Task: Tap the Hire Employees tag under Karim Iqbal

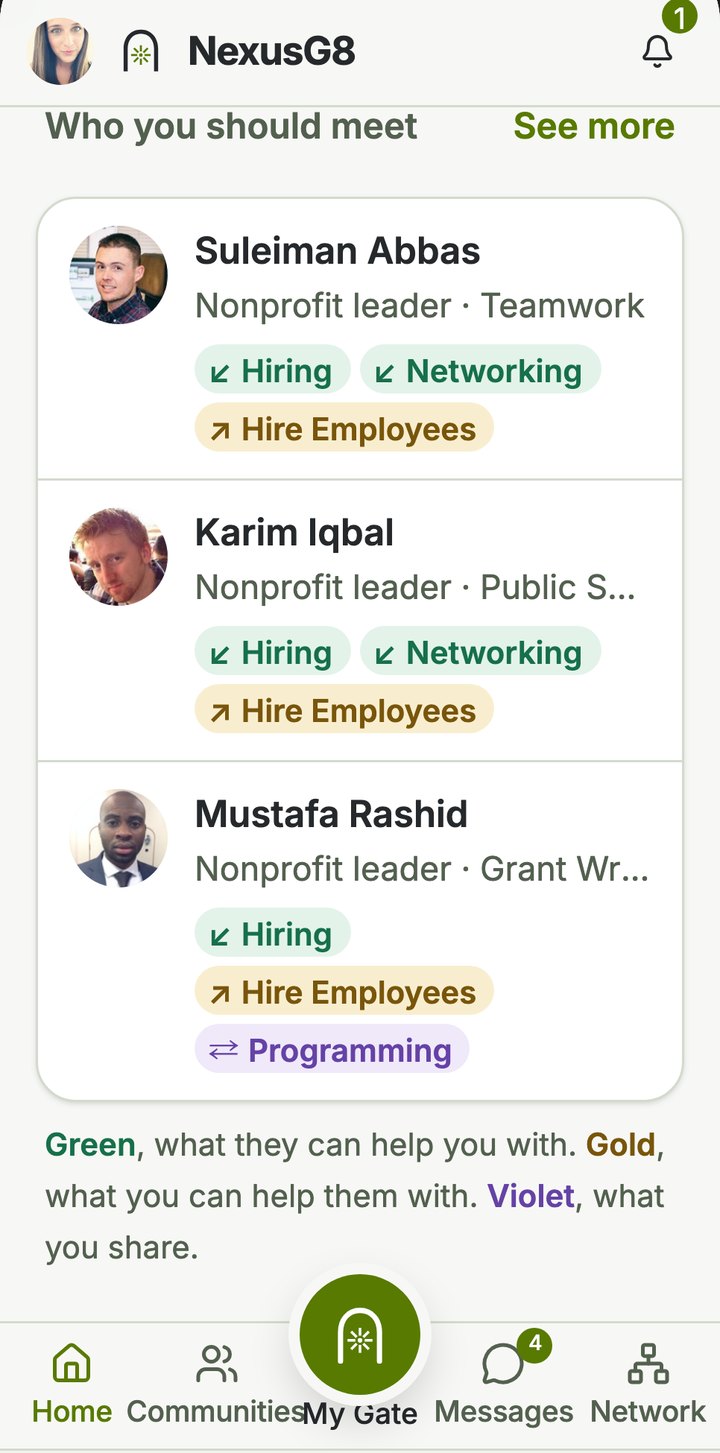Action: pos(344,711)
